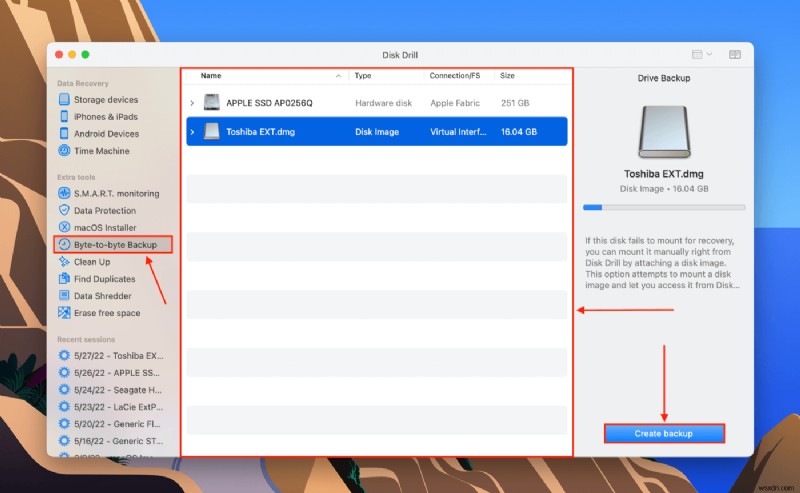The width and height of the screenshot is (800, 493).
Task: Click the Time Machine icon
Action: (64, 151)
